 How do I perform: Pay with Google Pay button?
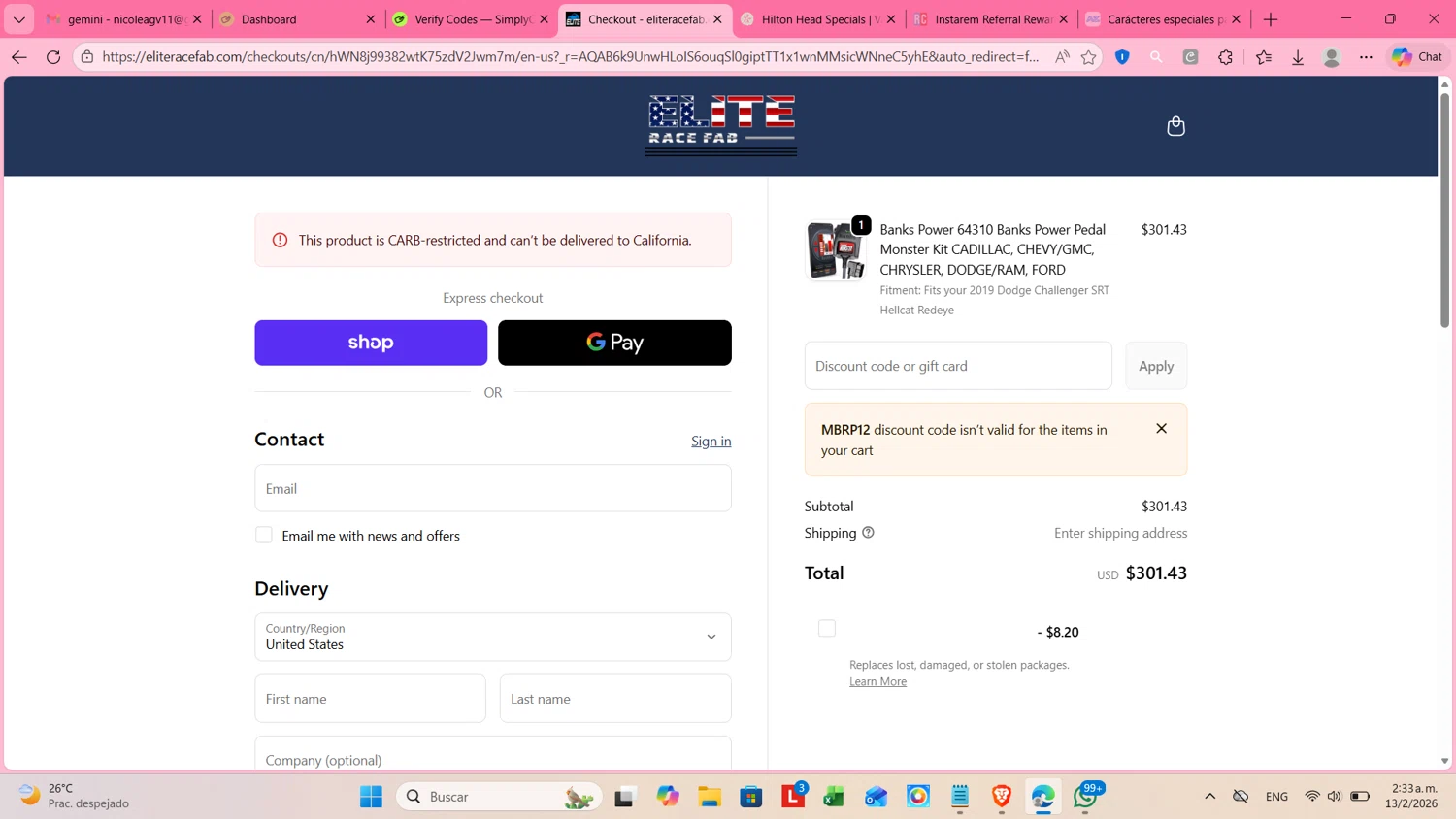[614, 343]
